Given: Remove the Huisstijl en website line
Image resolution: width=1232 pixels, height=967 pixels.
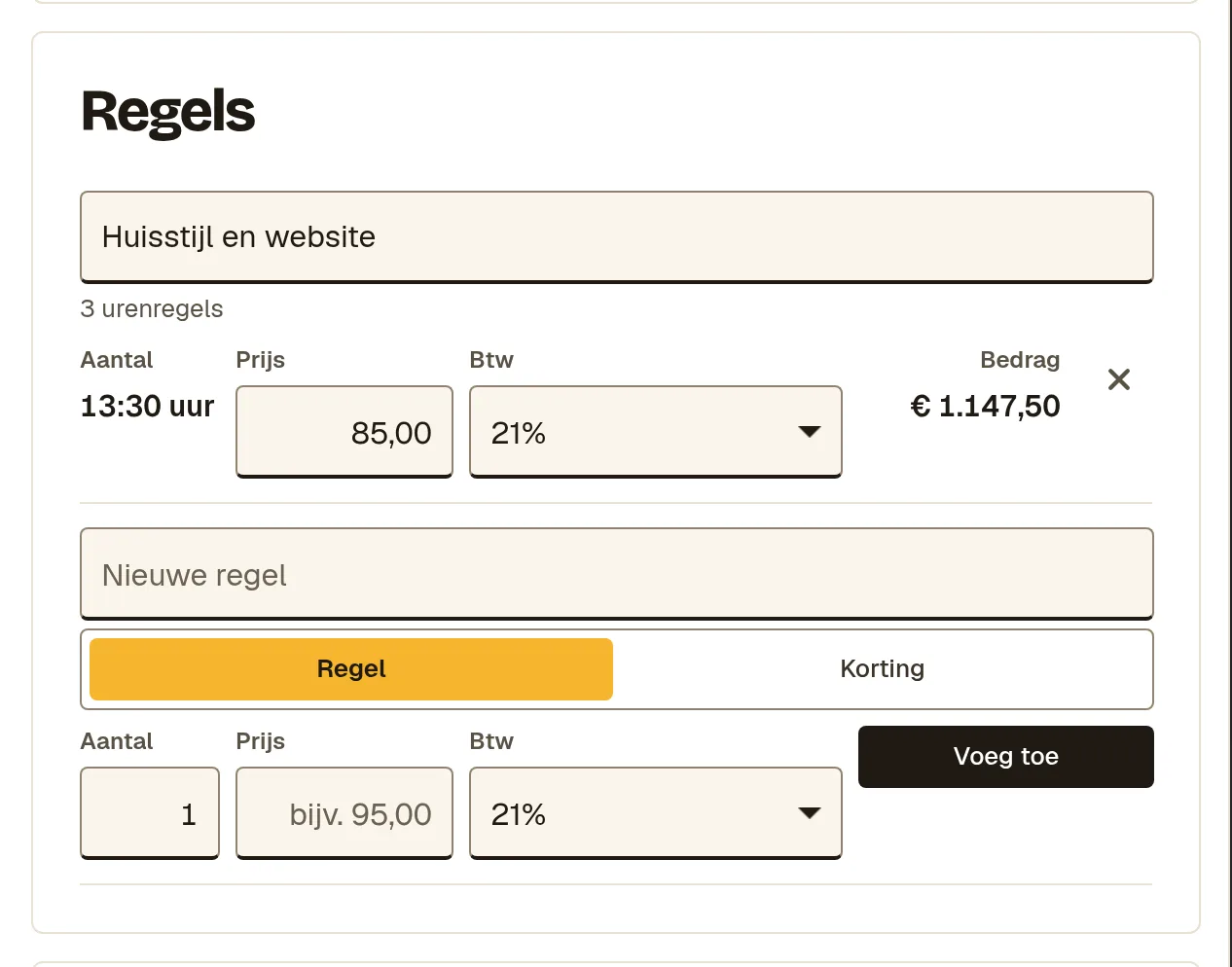Looking at the screenshot, I should coord(1119,379).
